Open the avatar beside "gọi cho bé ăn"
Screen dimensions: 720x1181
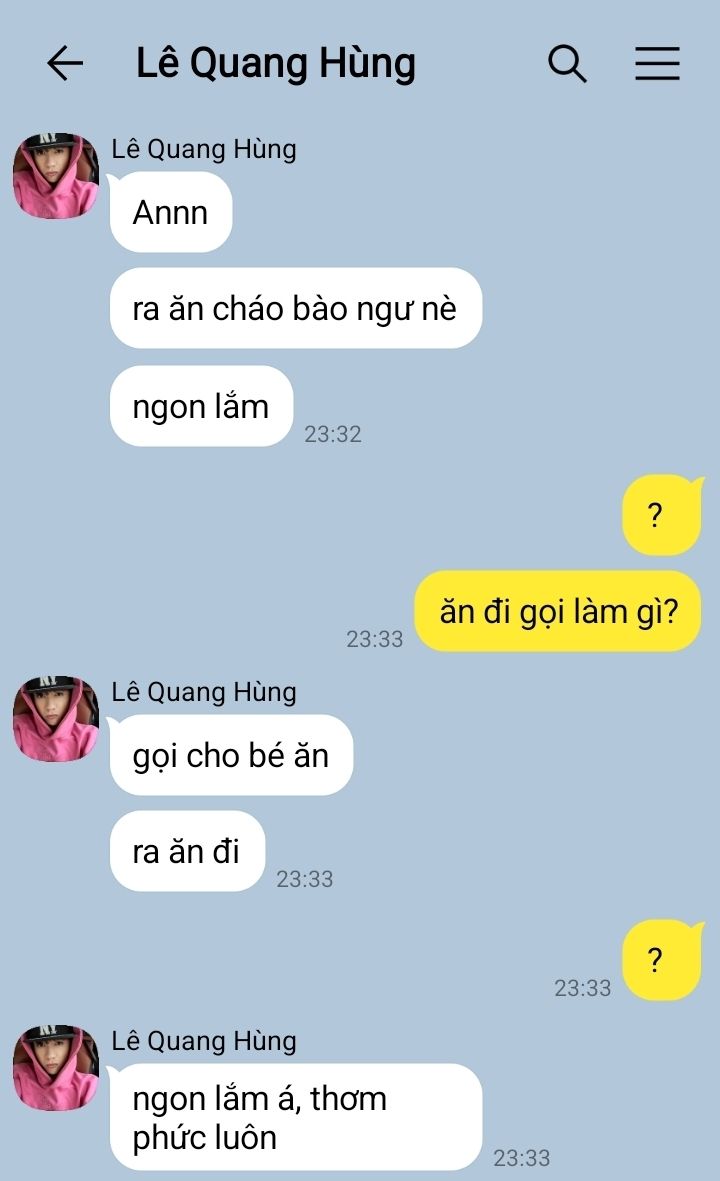pos(56,719)
